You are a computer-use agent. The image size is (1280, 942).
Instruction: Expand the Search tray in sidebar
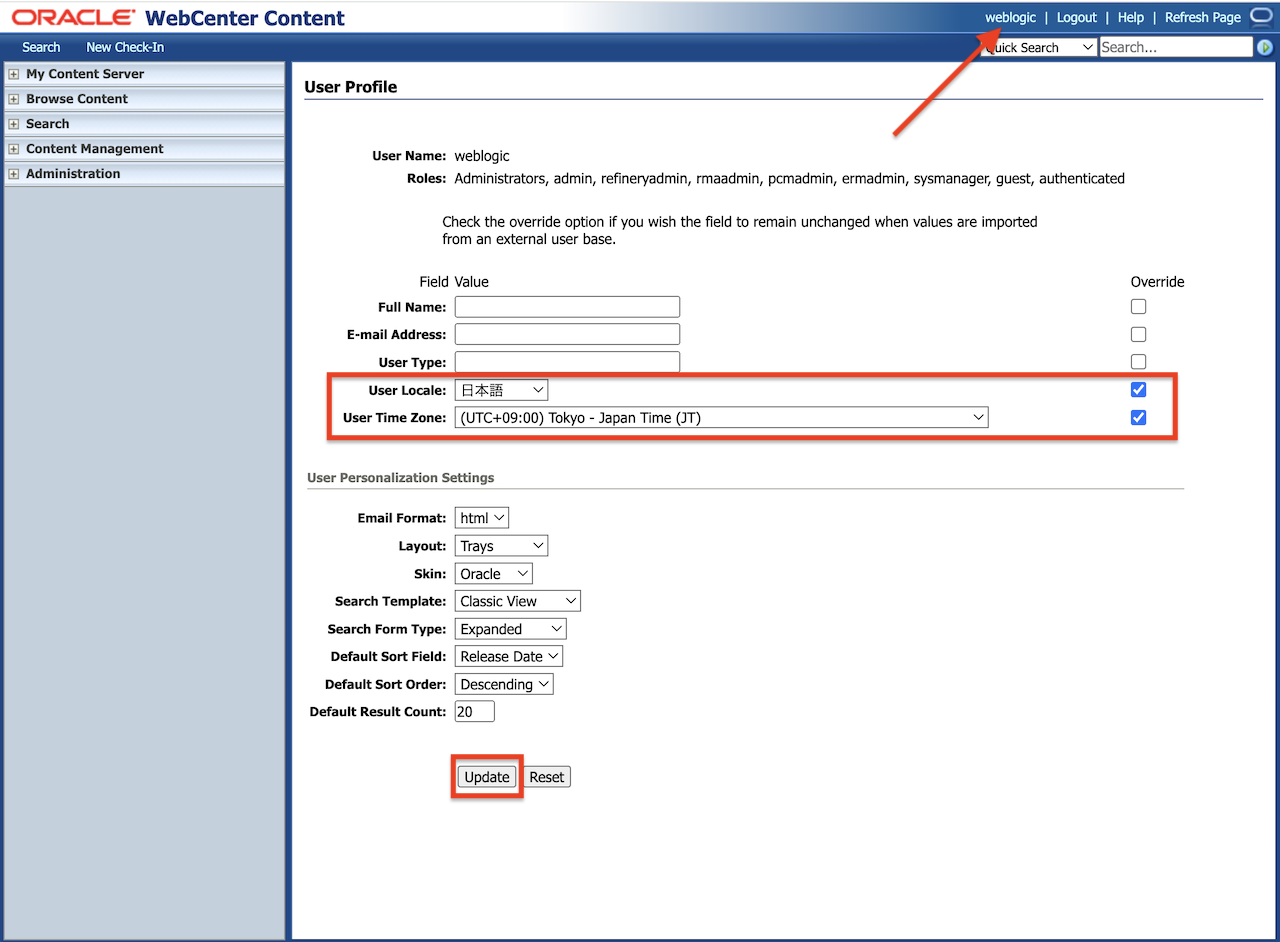(14, 124)
